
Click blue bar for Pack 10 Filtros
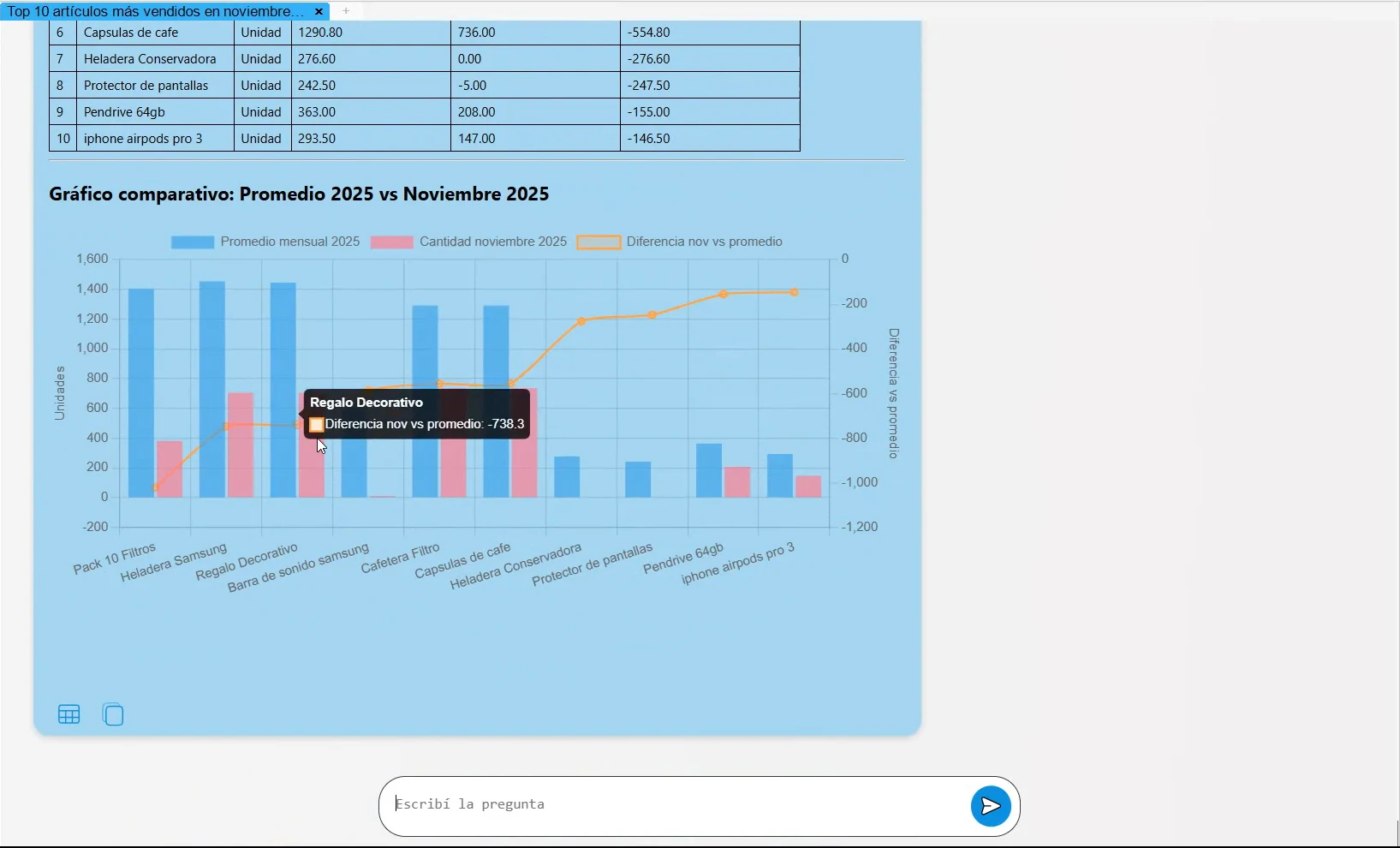click(141, 393)
